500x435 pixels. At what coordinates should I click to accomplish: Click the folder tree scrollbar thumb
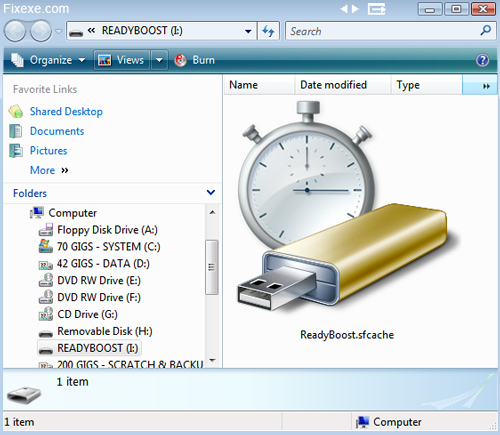point(212,267)
